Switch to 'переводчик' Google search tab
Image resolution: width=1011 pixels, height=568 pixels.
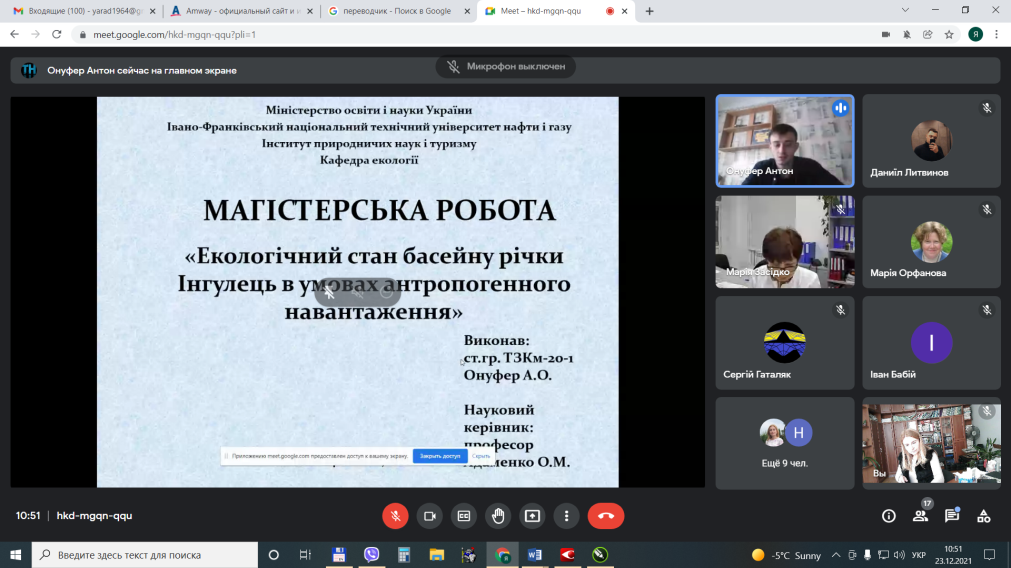point(398,11)
